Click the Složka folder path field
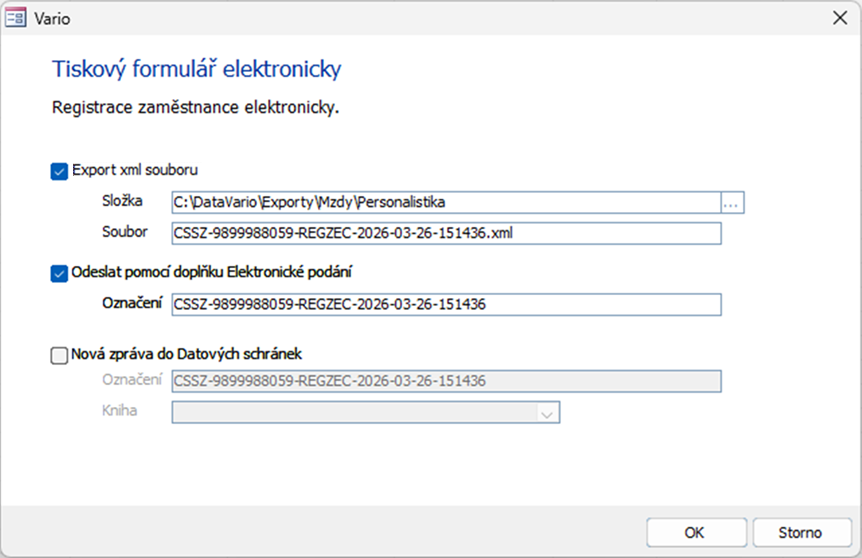 pos(446,203)
